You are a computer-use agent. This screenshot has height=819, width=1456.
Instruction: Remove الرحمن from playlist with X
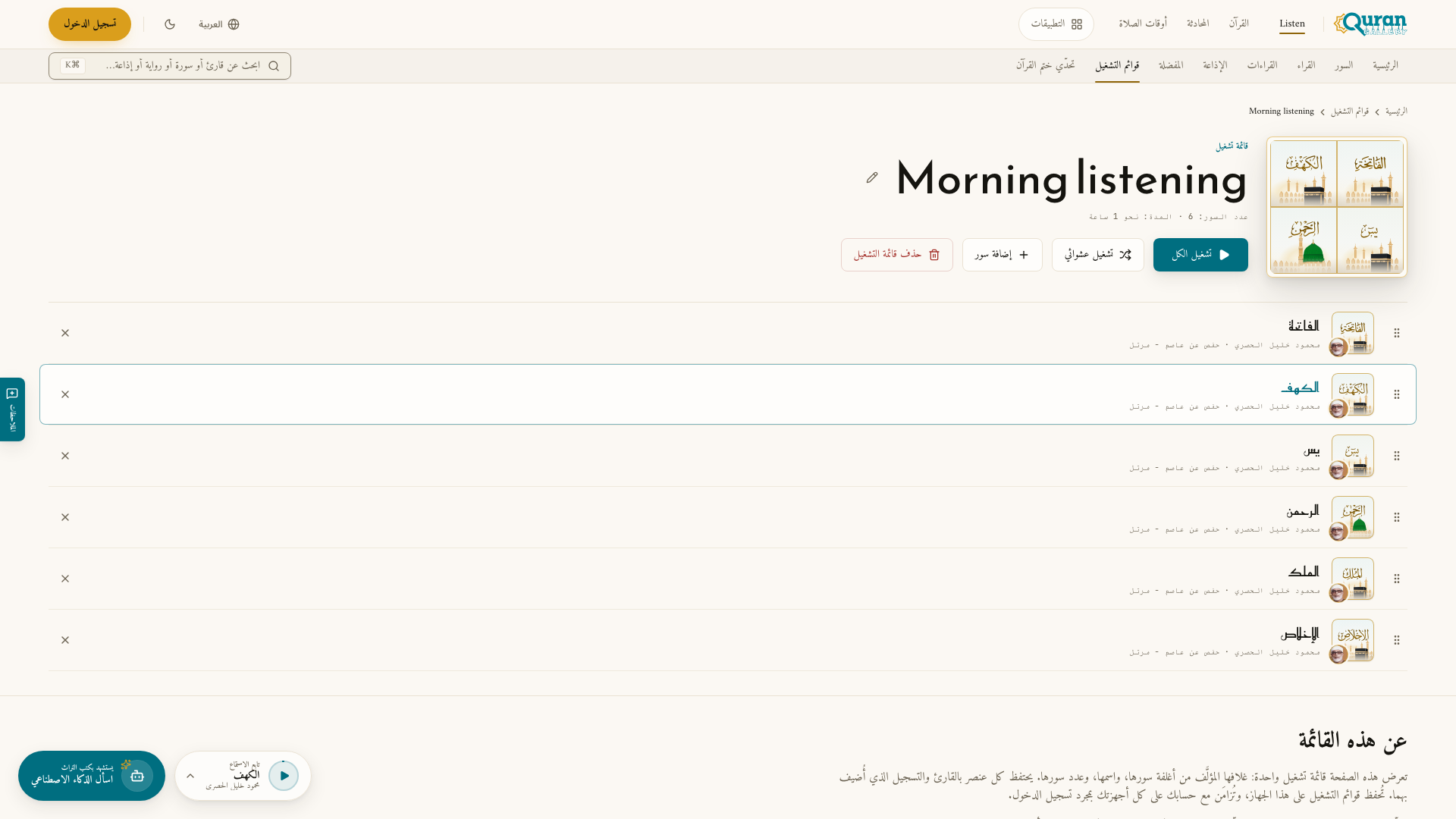65,517
